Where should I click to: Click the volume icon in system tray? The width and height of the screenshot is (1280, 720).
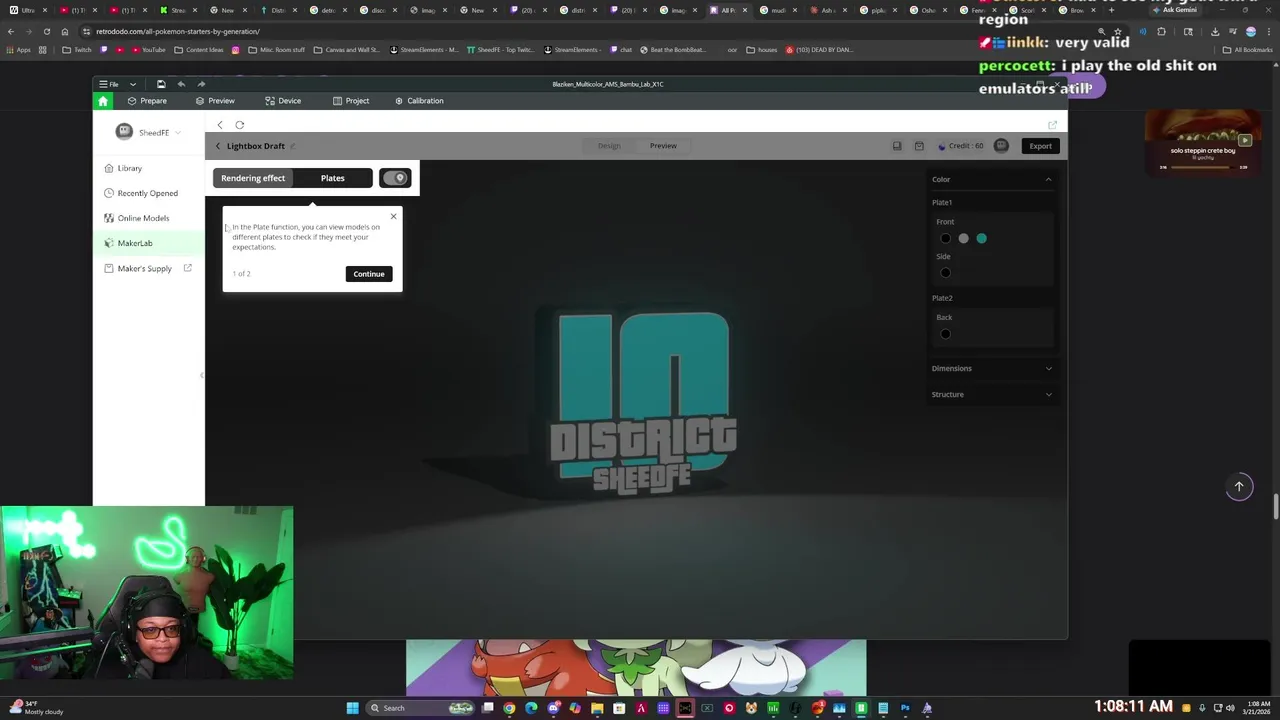coord(1230,708)
